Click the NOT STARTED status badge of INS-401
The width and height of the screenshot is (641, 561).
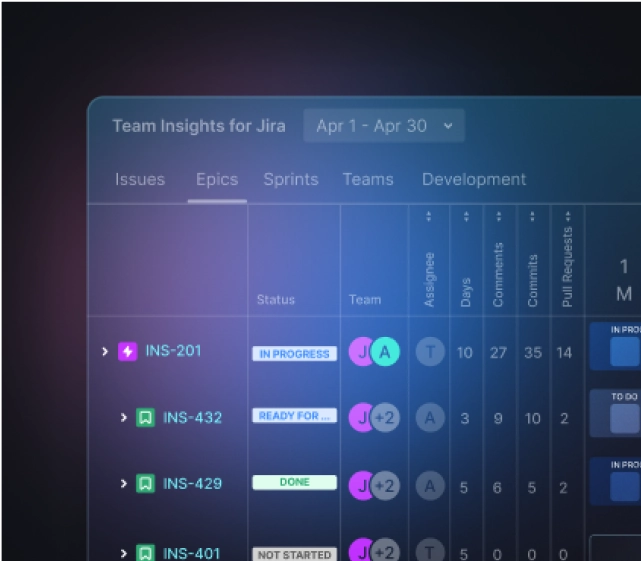pos(295,554)
